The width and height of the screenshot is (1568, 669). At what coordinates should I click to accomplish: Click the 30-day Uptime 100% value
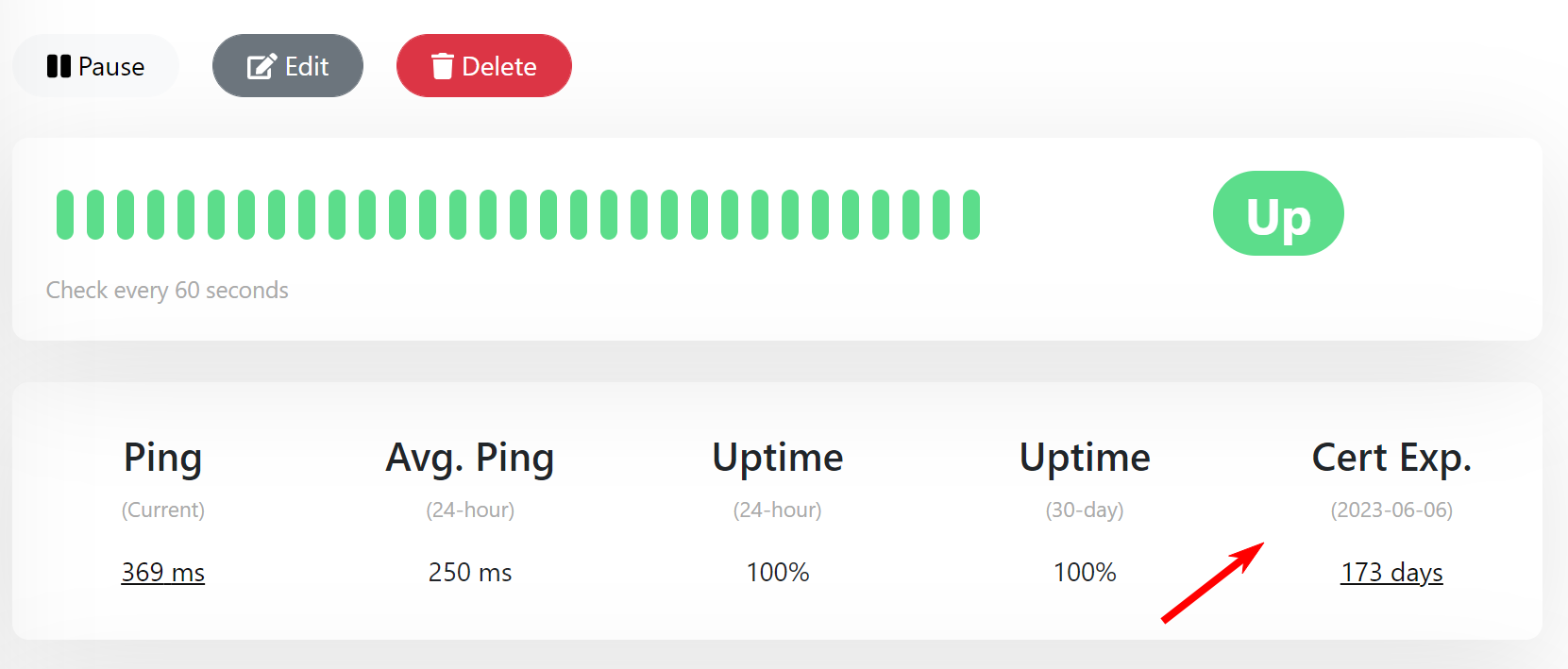tap(1084, 572)
